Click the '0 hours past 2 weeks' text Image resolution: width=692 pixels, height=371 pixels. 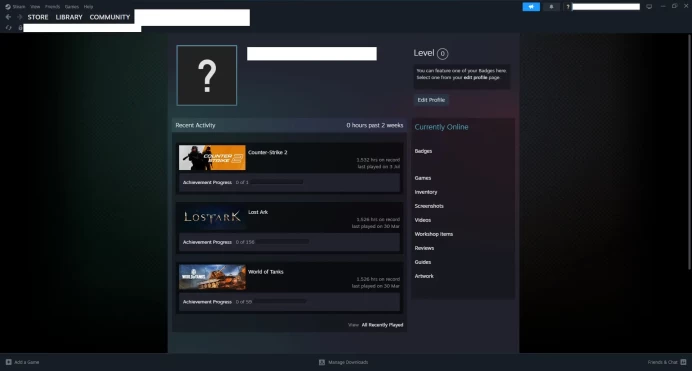click(375, 125)
